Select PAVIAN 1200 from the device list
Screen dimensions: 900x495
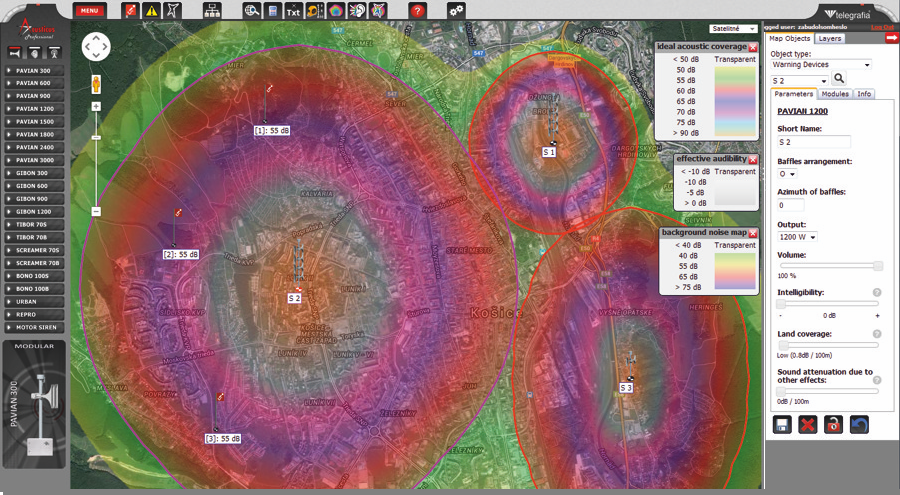35,108
